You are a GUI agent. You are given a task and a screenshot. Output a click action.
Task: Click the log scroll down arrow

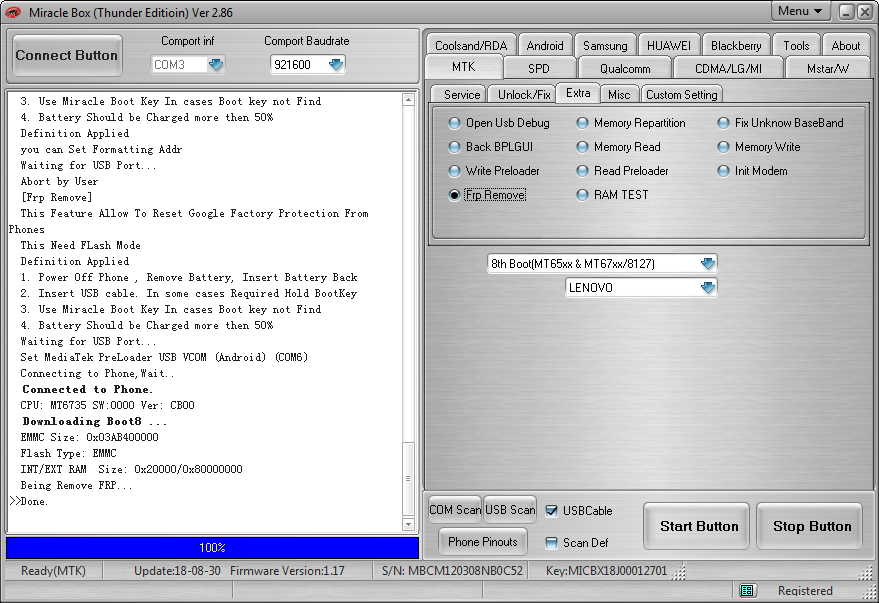408,525
